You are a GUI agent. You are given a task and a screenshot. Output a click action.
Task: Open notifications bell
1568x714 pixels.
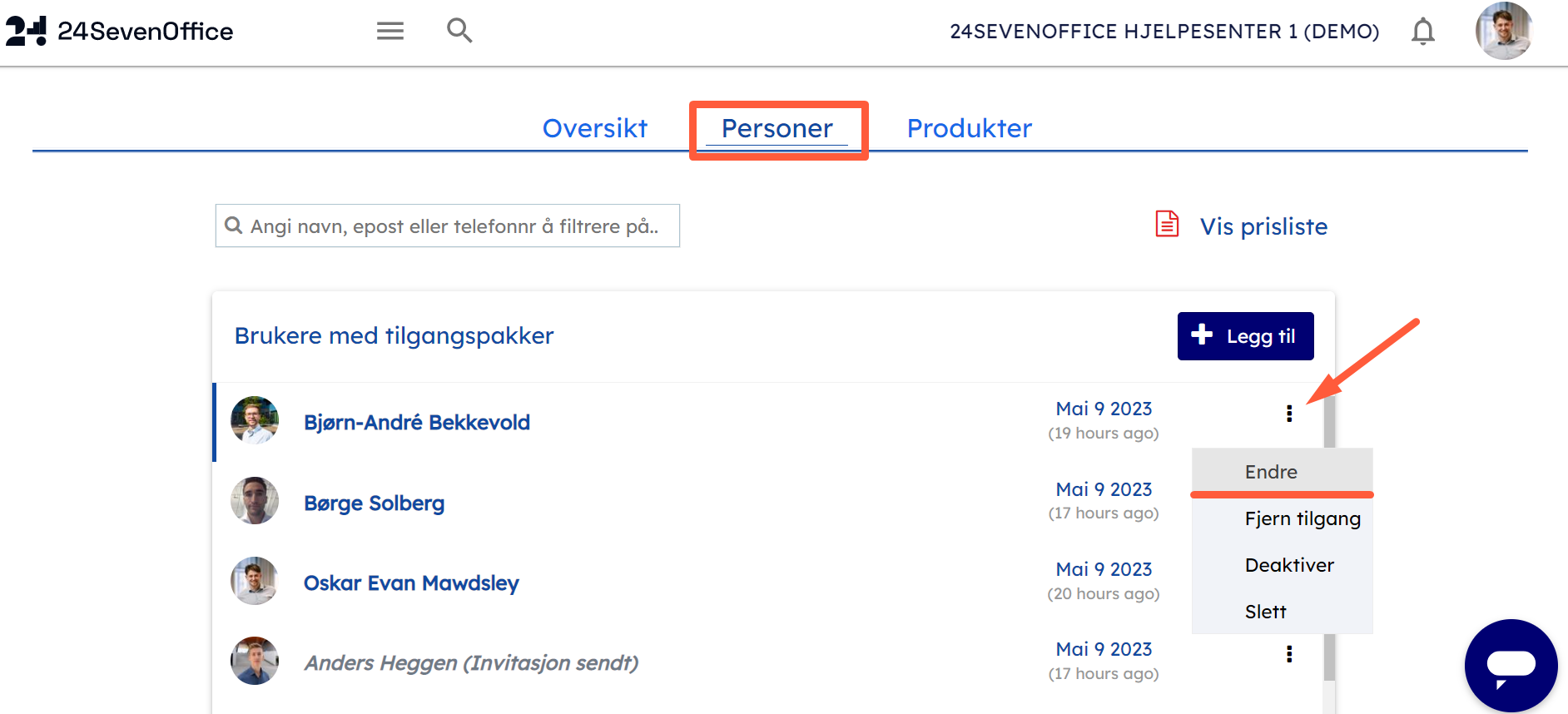(1422, 32)
